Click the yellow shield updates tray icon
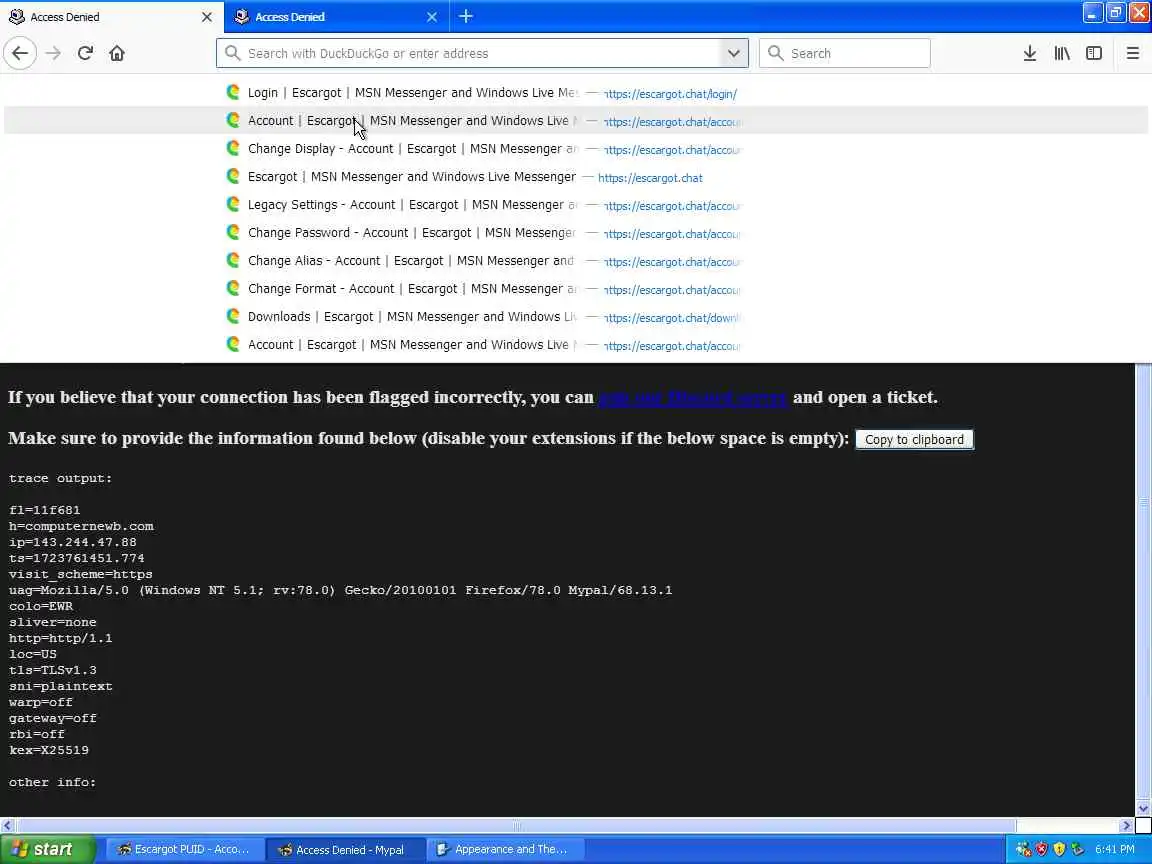Image resolution: width=1152 pixels, height=864 pixels. coord(1059,849)
